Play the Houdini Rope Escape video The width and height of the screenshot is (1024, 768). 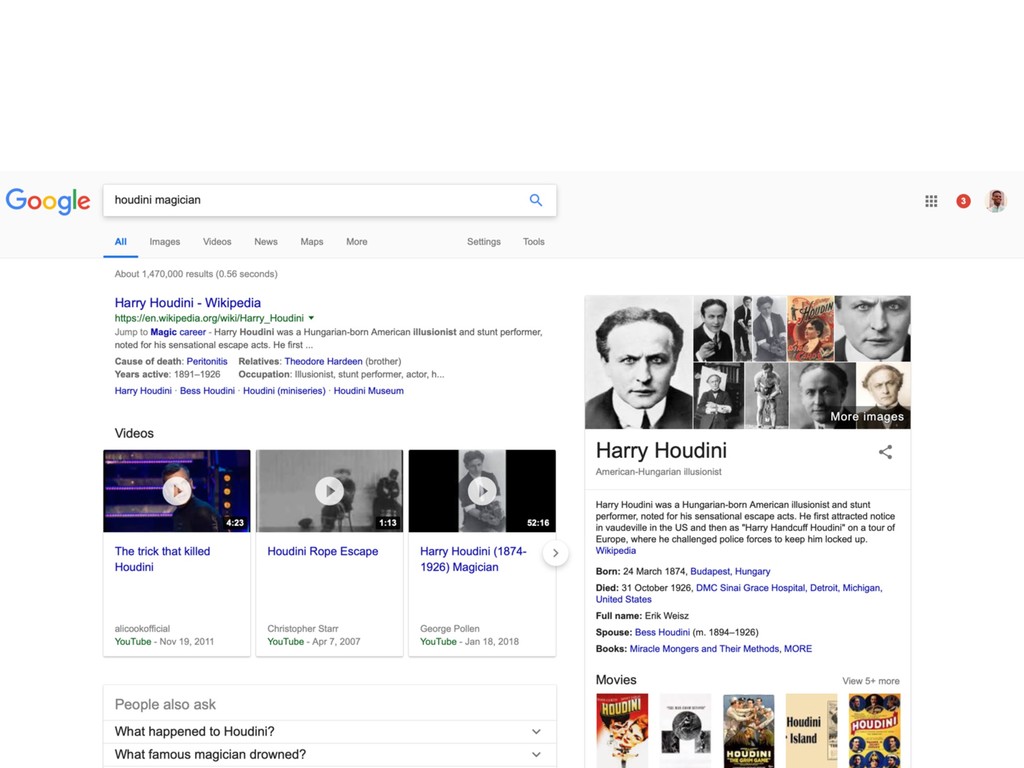330,490
